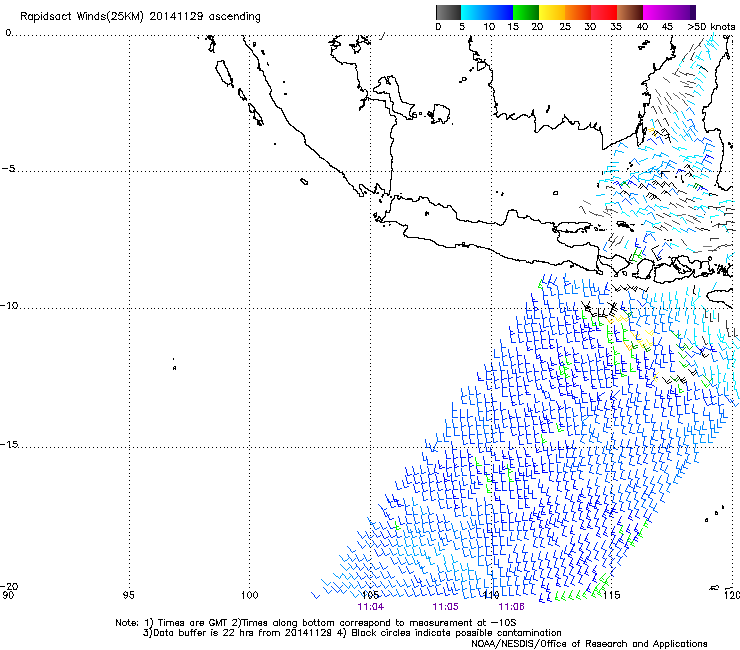Click the purple '11:06' time label
The width and height of the screenshot is (740, 650).
(x=512, y=607)
